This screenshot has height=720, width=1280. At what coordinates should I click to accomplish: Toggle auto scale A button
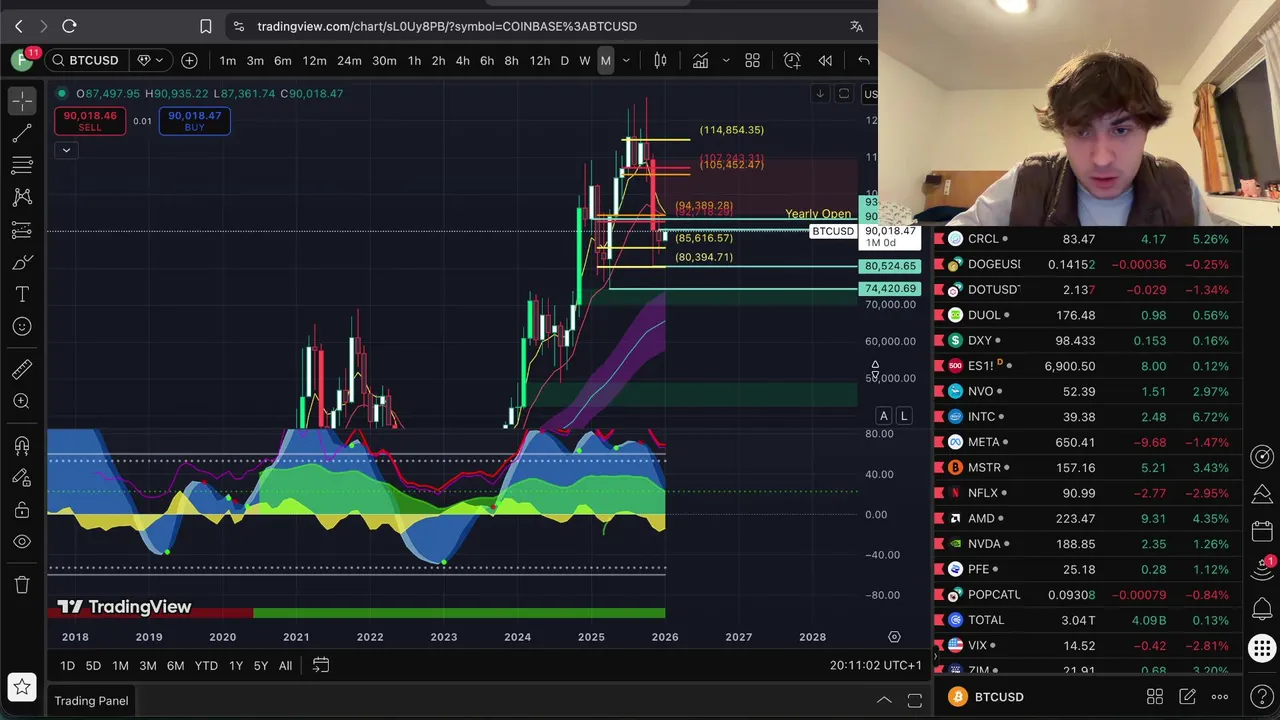click(883, 416)
